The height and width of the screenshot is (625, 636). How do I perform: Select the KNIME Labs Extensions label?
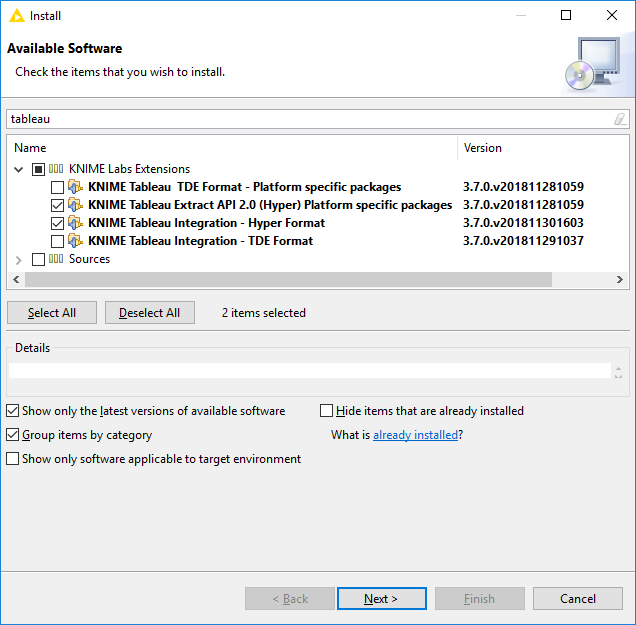129,169
